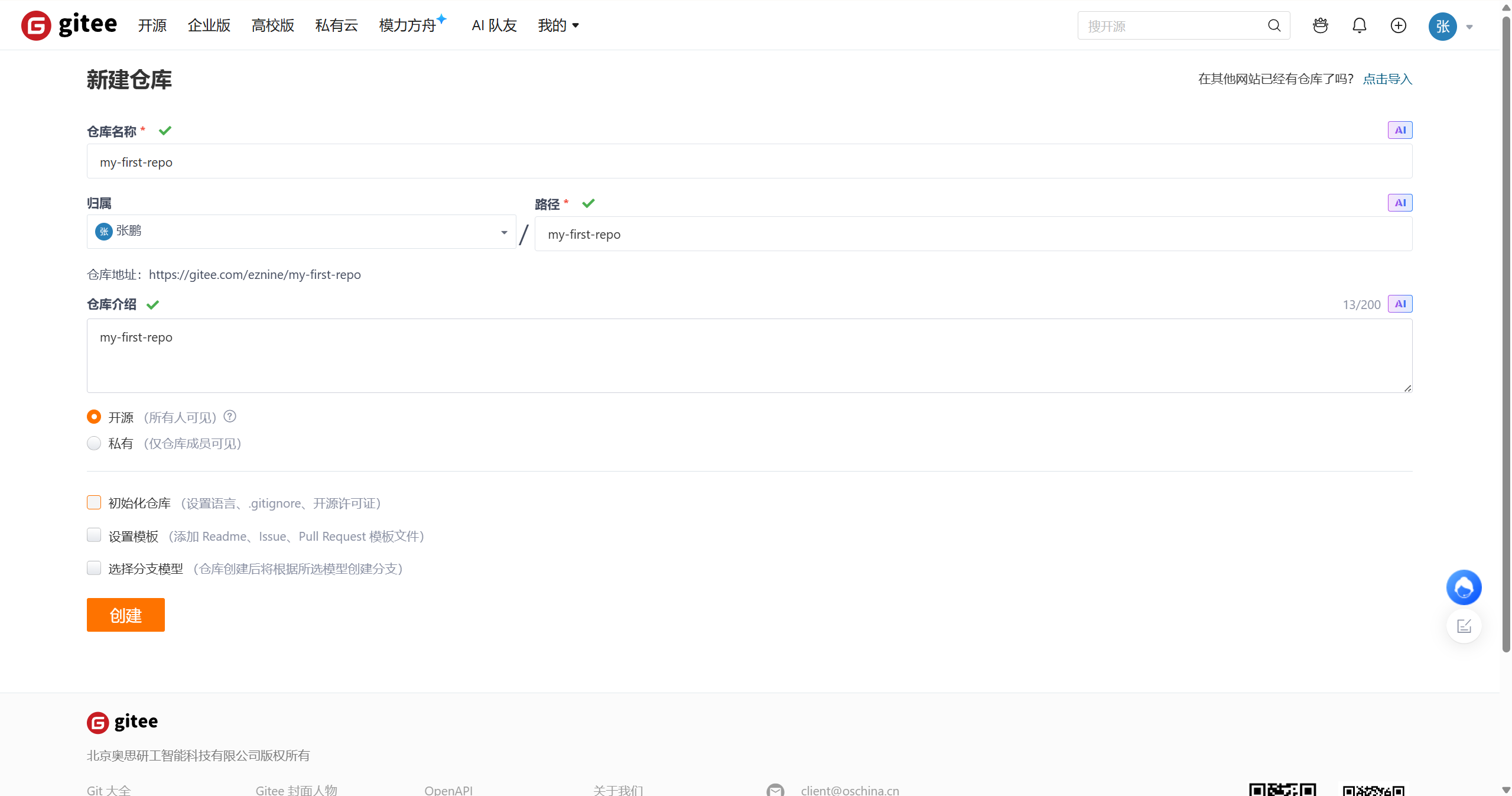Check the 初始化仓库 checkbox
This screenshot has width=1512, height=796.
(x=94, y=502)
